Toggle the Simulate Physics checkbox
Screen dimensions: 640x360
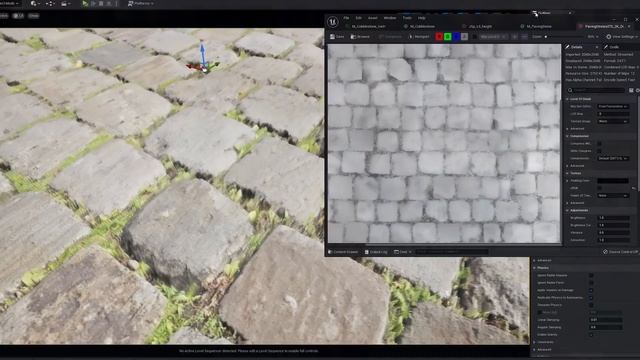pos(591,305)
